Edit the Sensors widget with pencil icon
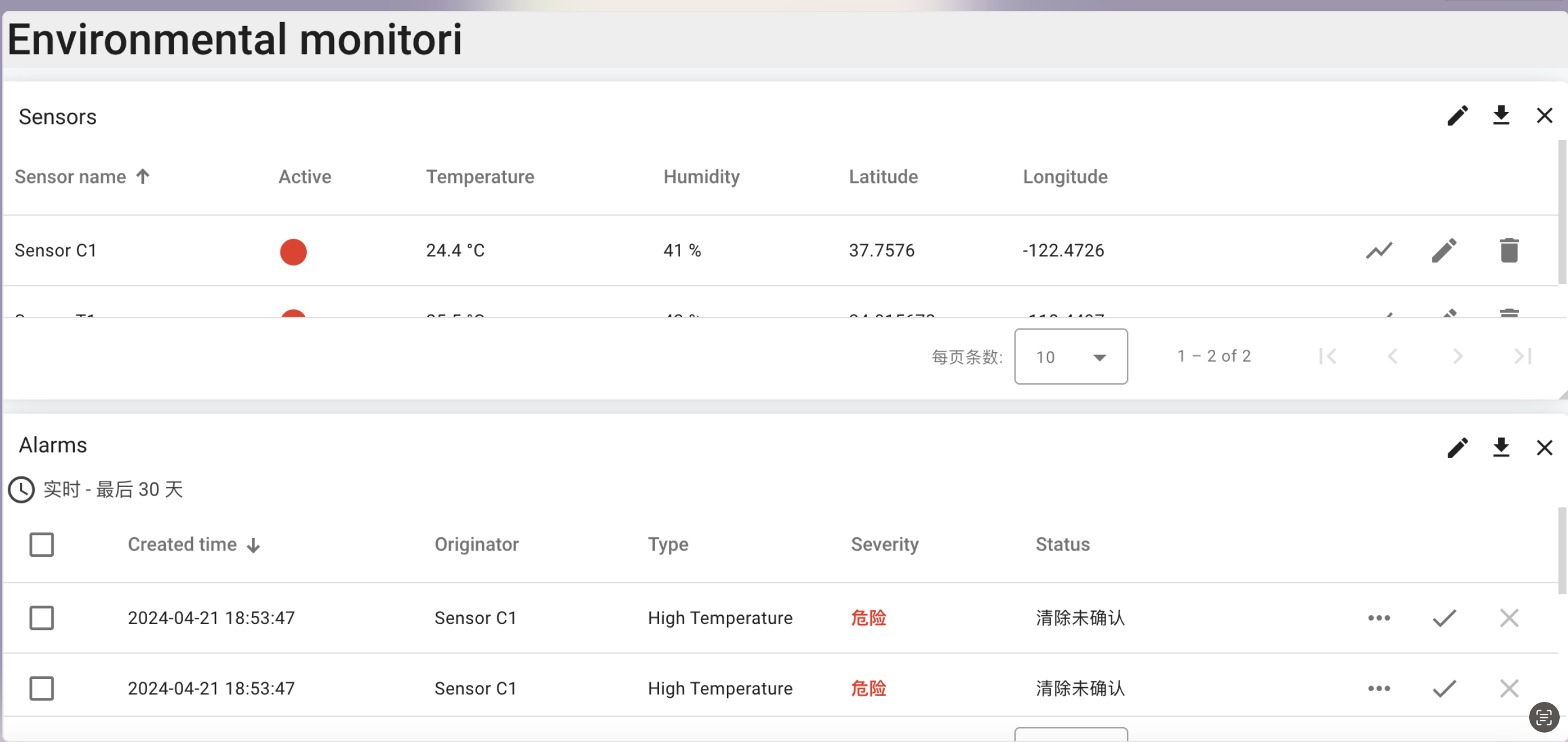The width and height of the screenshot is (1568, 742). point(1457,116)
